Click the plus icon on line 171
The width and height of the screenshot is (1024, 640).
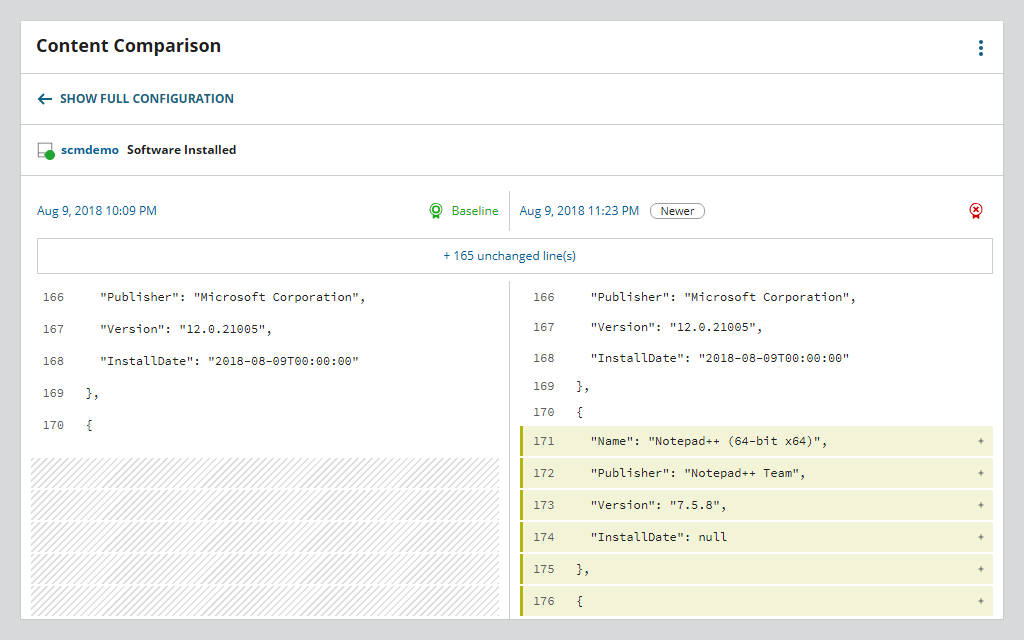coord(979,441)
